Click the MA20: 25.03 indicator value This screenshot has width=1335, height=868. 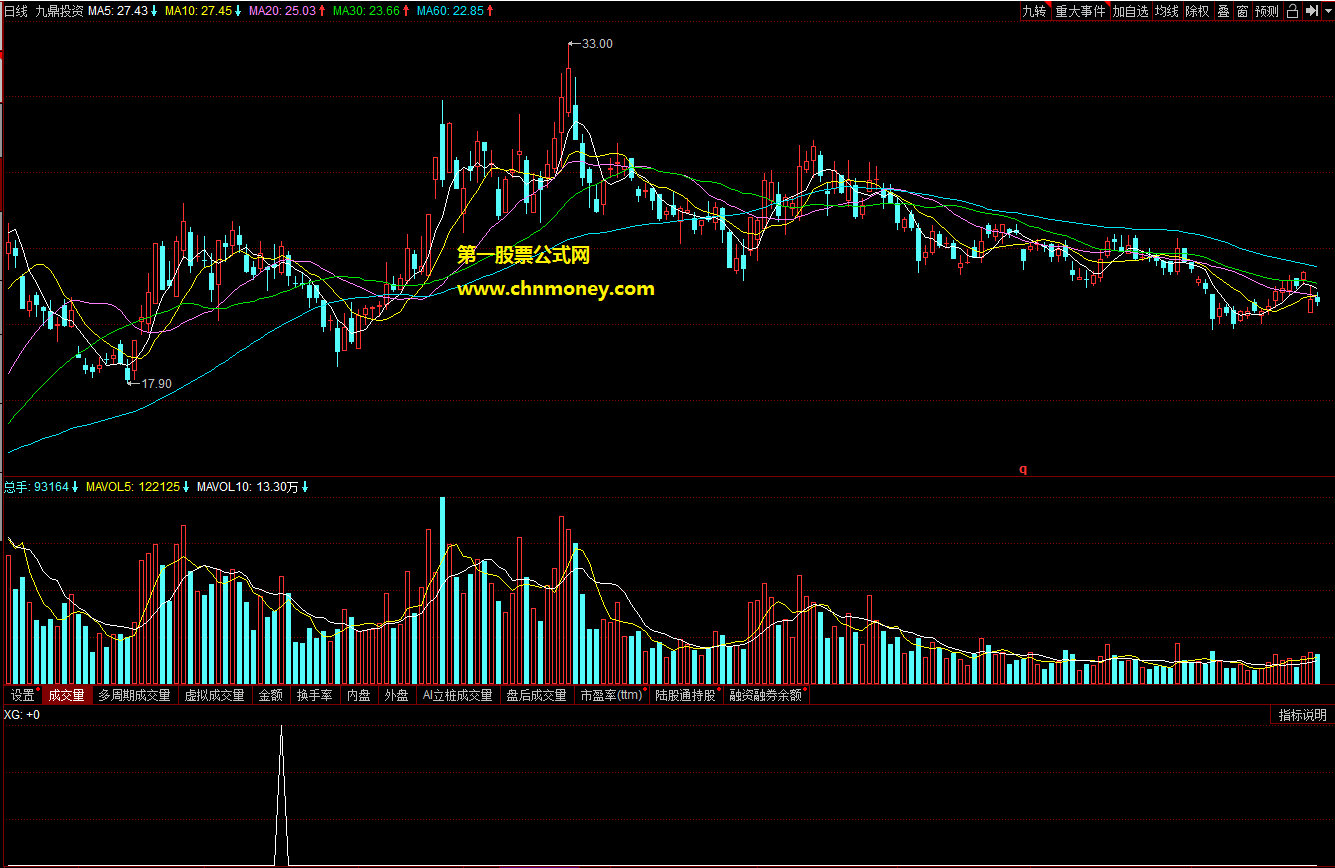point(287,11)
